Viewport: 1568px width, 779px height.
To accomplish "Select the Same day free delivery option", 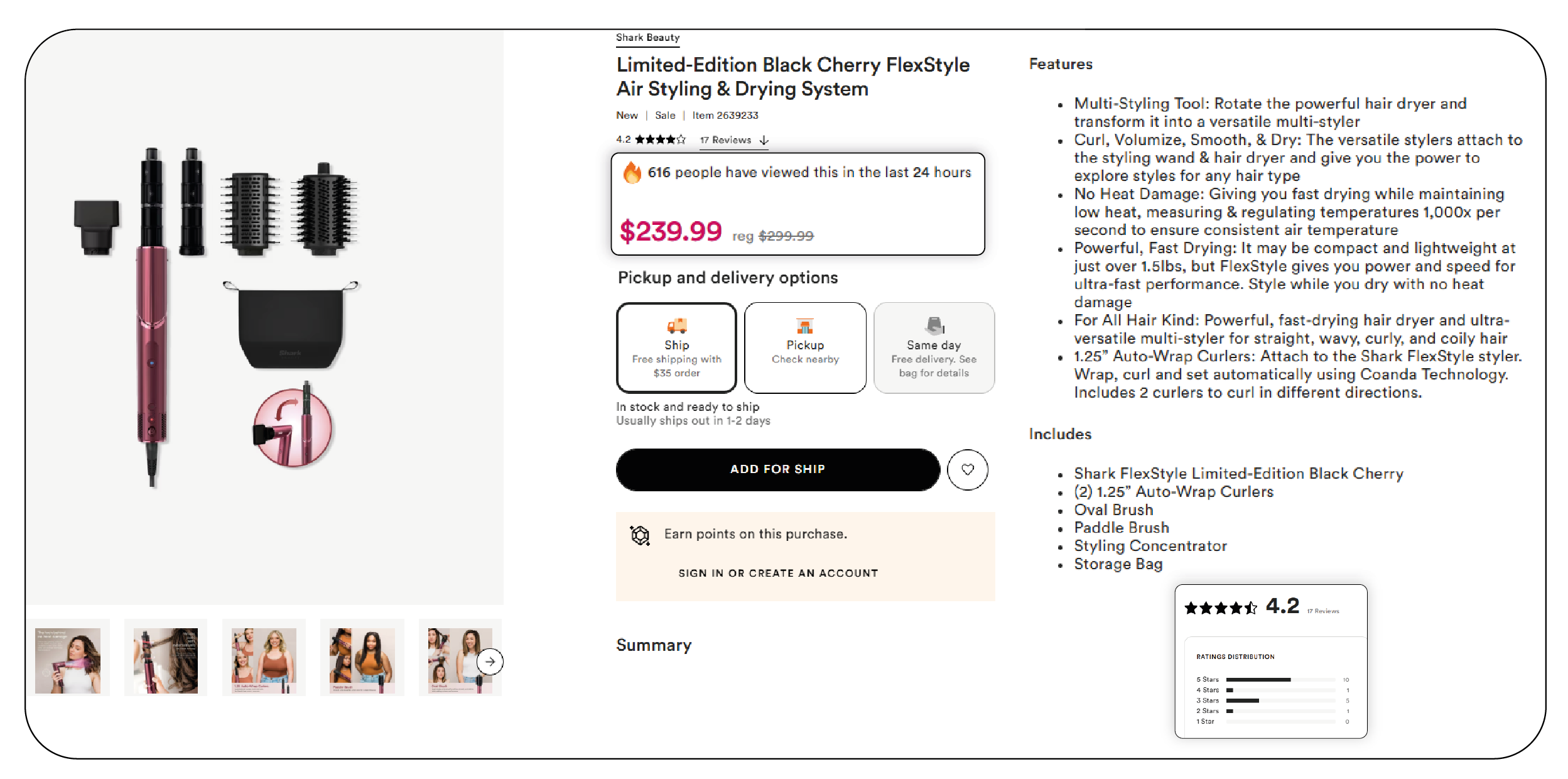I will point(935,347).
